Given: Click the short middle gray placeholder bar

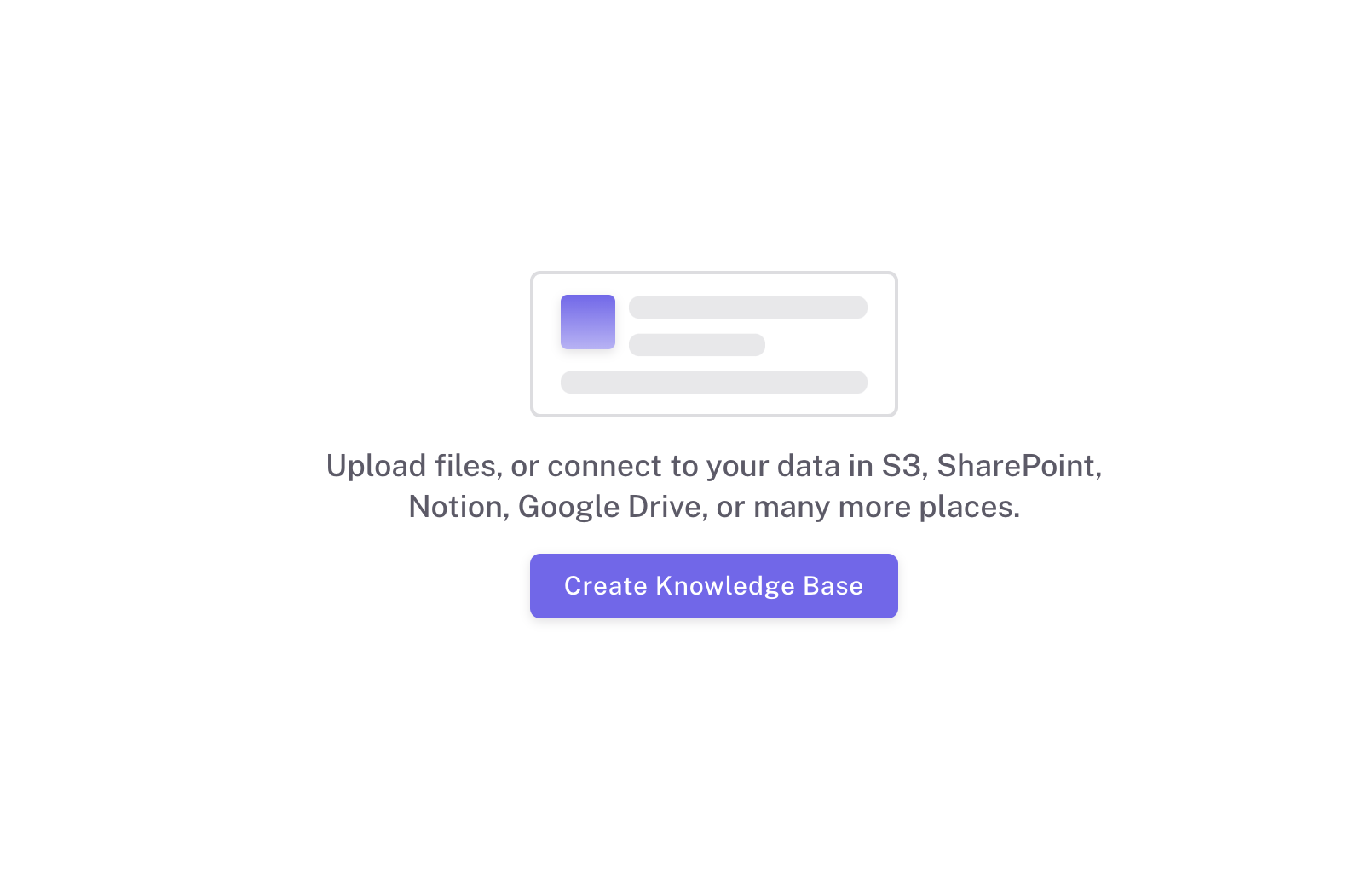Looking at the screenshot, I should click(696, 345).
